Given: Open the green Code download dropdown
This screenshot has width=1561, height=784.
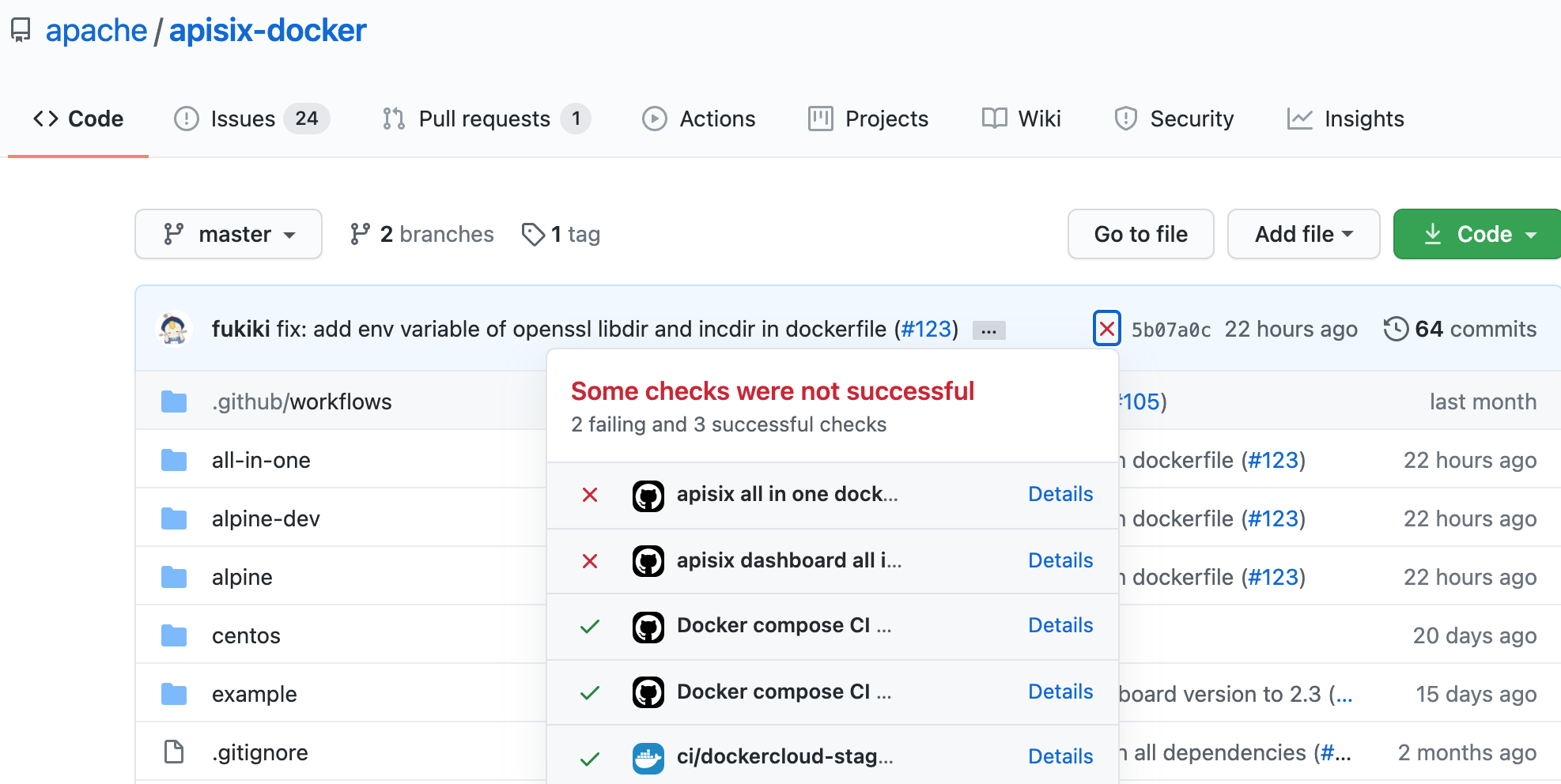Looking at the screenshot, I should (x=1477, y=234).
